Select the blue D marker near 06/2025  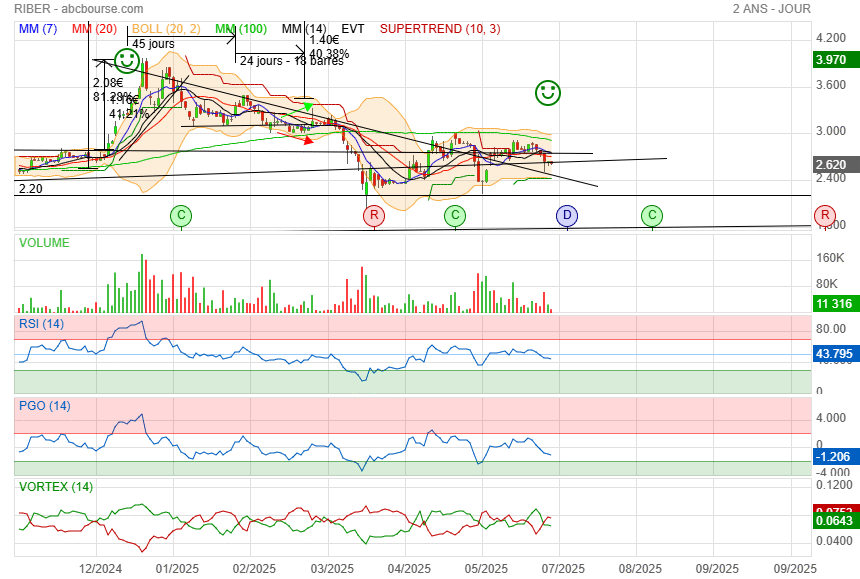click(567, 215)
